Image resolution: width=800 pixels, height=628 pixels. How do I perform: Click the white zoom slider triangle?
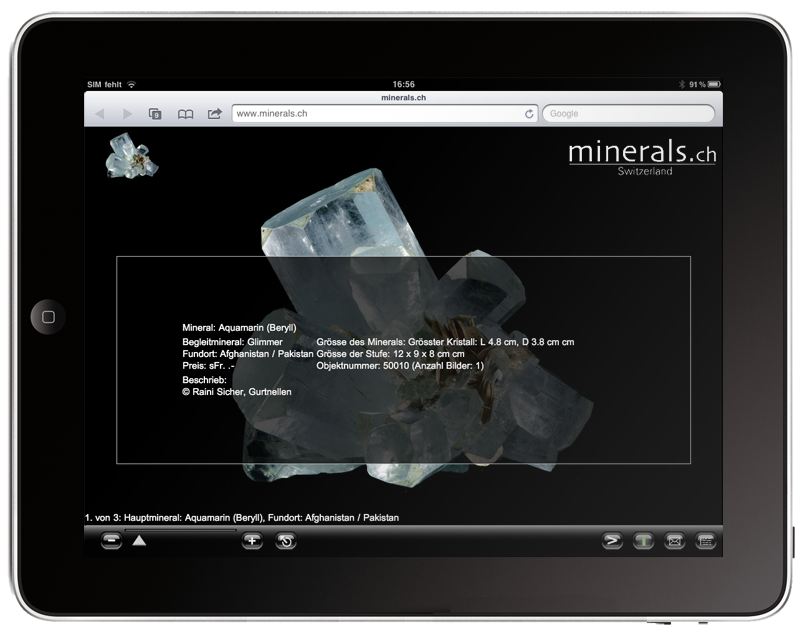click(139, 540)
